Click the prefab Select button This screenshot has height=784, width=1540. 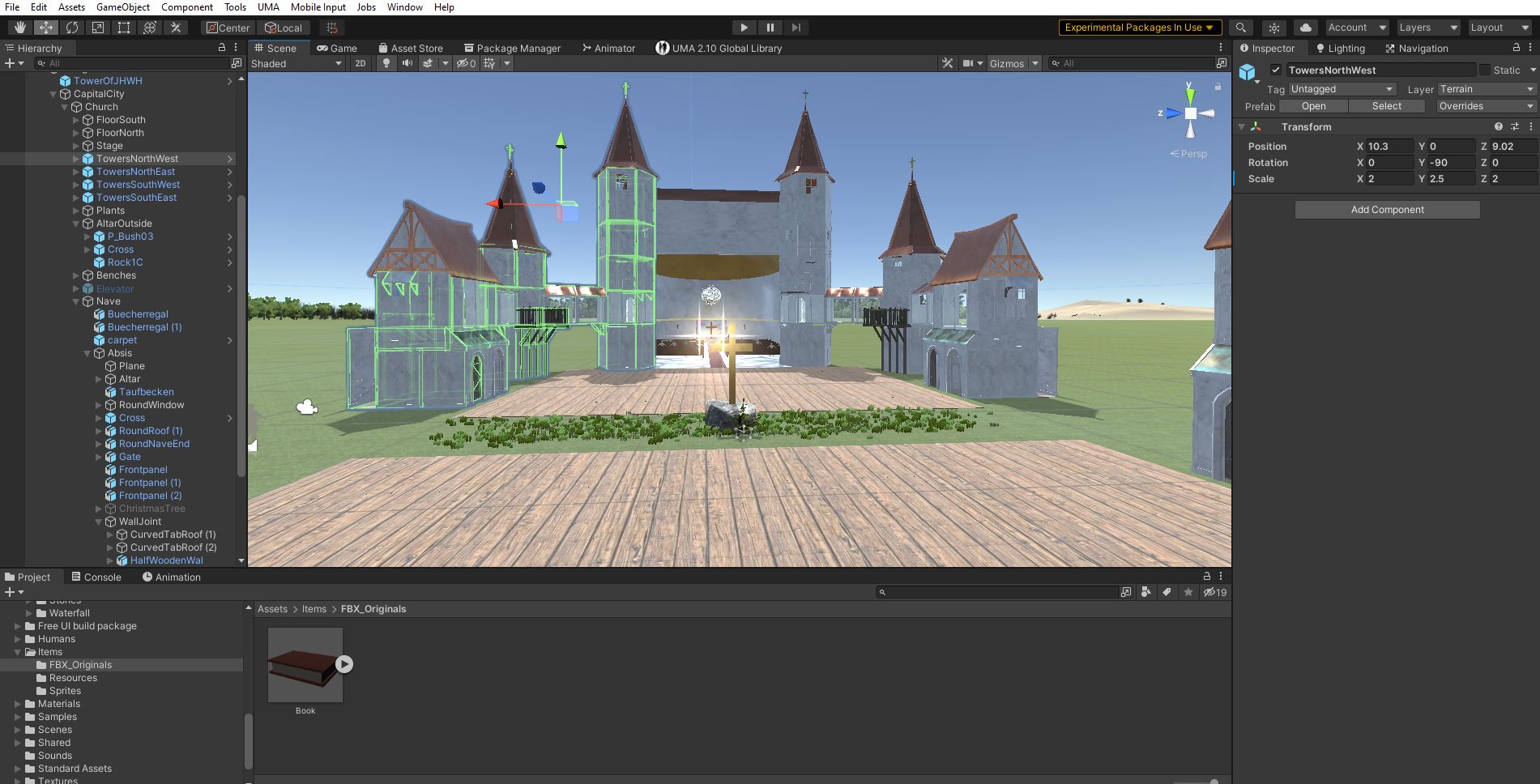[x=1387, y=106]
